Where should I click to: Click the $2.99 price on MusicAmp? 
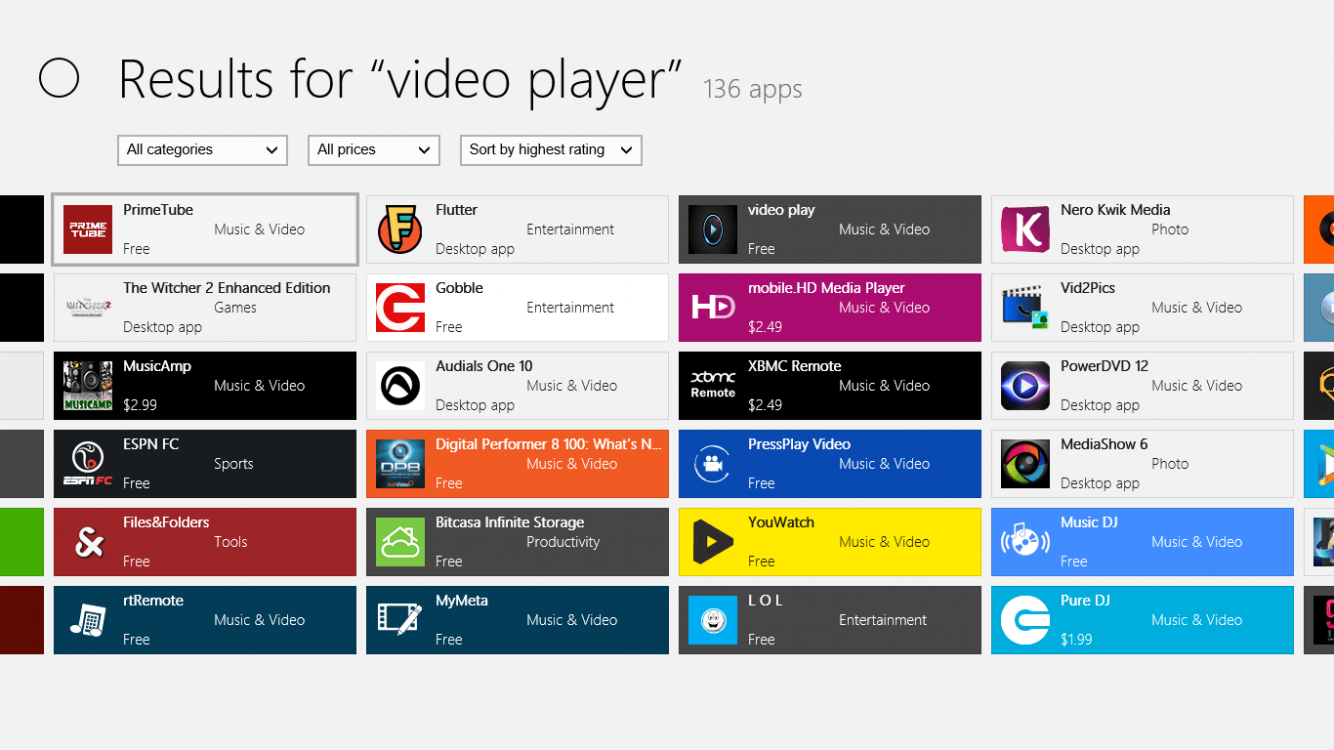[140, 405]
